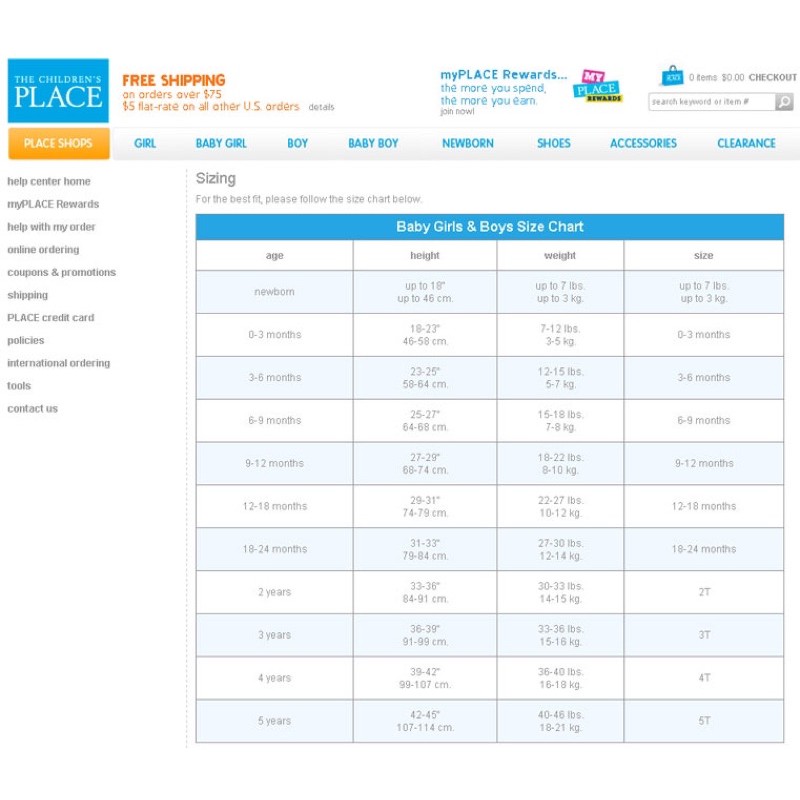Click the 25-27" height cell
Screen dimensions: 800x800
(x=424, y=420)
